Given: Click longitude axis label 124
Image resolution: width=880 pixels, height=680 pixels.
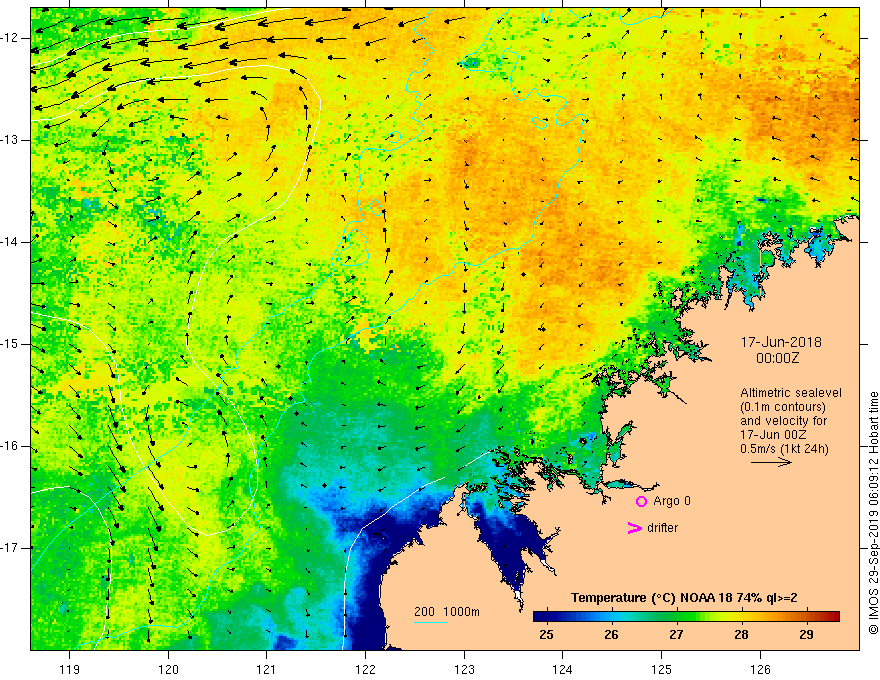Looking at the screenshot, I should (562, 669).
